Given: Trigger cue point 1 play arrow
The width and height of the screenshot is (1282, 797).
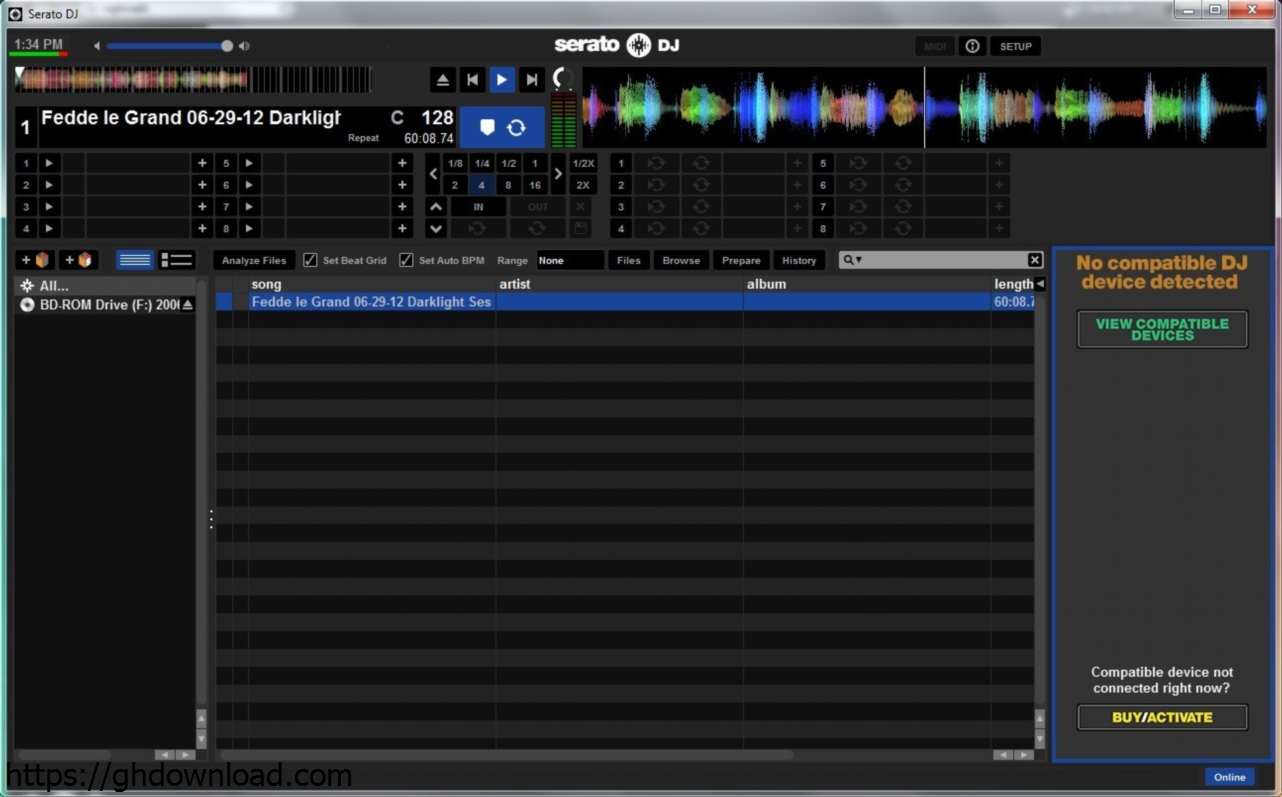Looking at the screenshot, I should tap(49, 163).
